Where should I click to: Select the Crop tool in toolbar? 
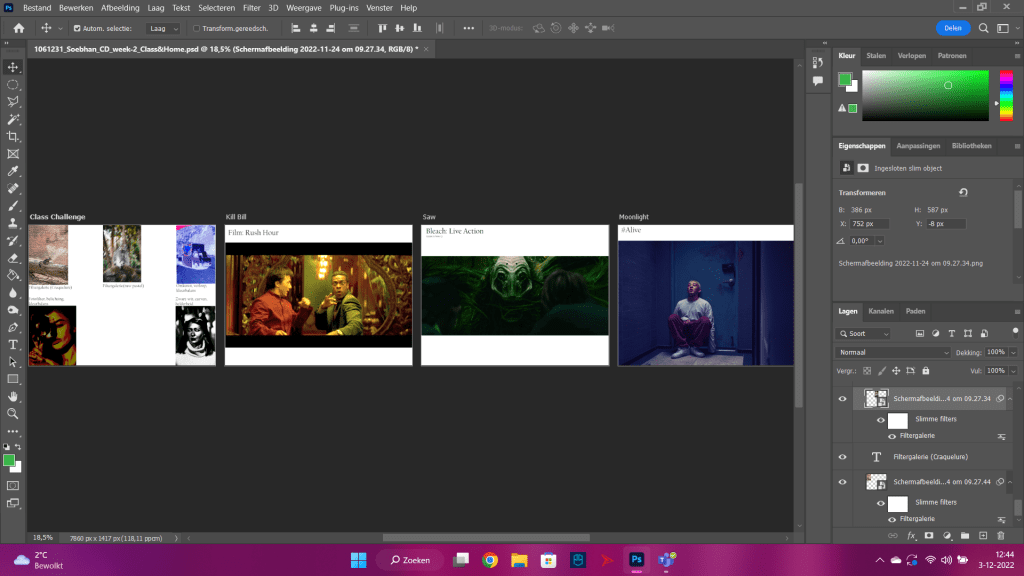pos(13,136)
